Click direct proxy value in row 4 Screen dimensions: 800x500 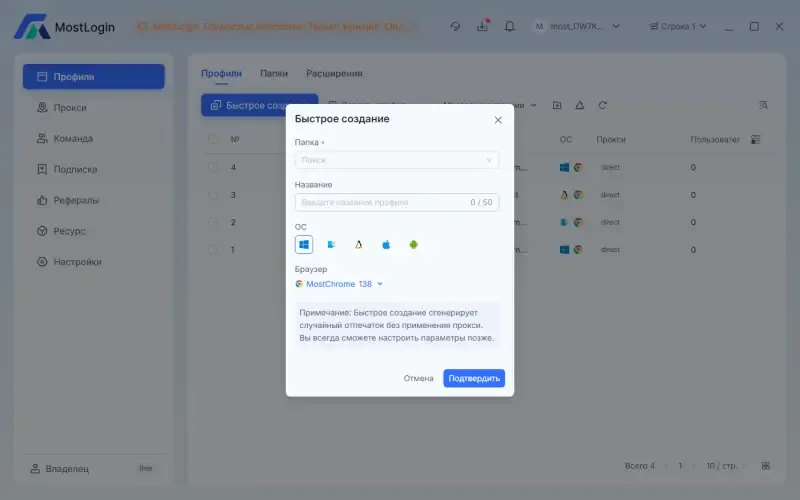[x=610, y=167]
